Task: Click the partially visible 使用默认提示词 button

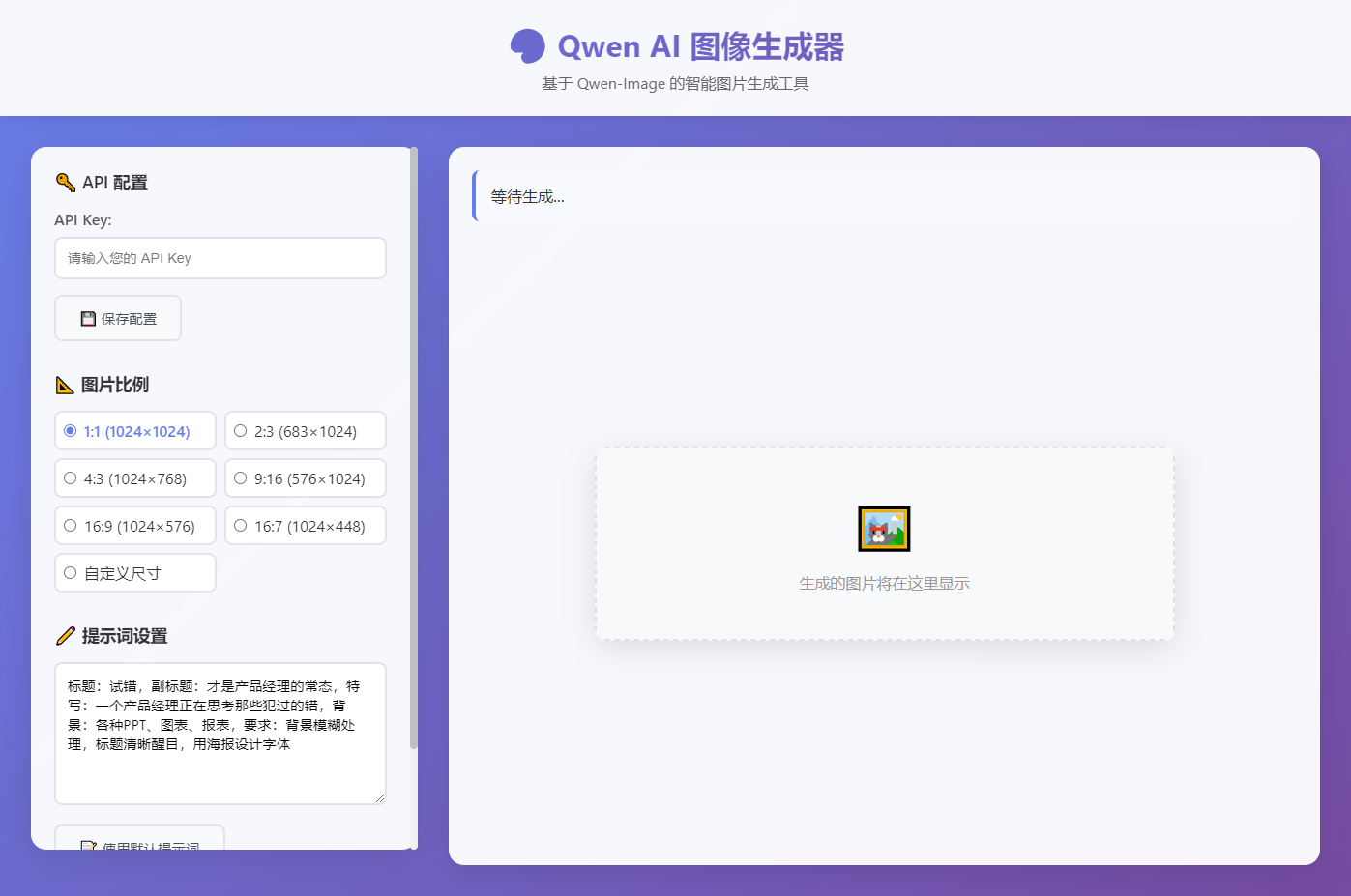Action: pos(139,838)
